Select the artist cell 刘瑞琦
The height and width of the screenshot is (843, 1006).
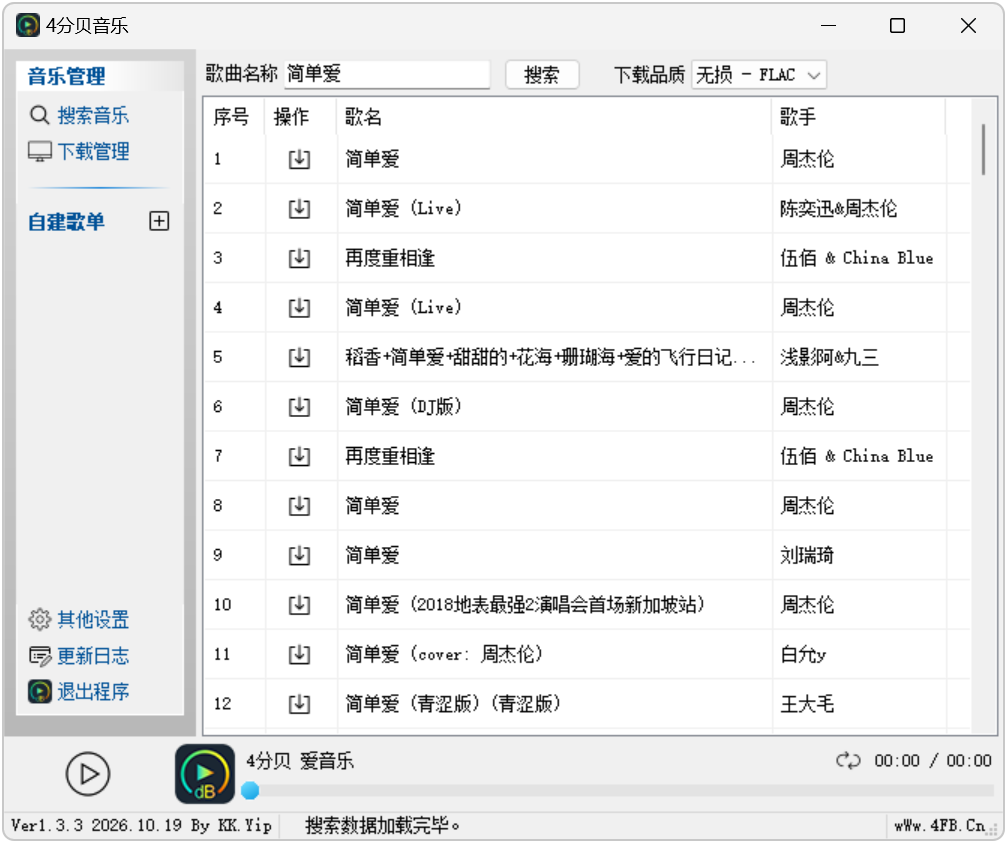[x=807, y=556]
